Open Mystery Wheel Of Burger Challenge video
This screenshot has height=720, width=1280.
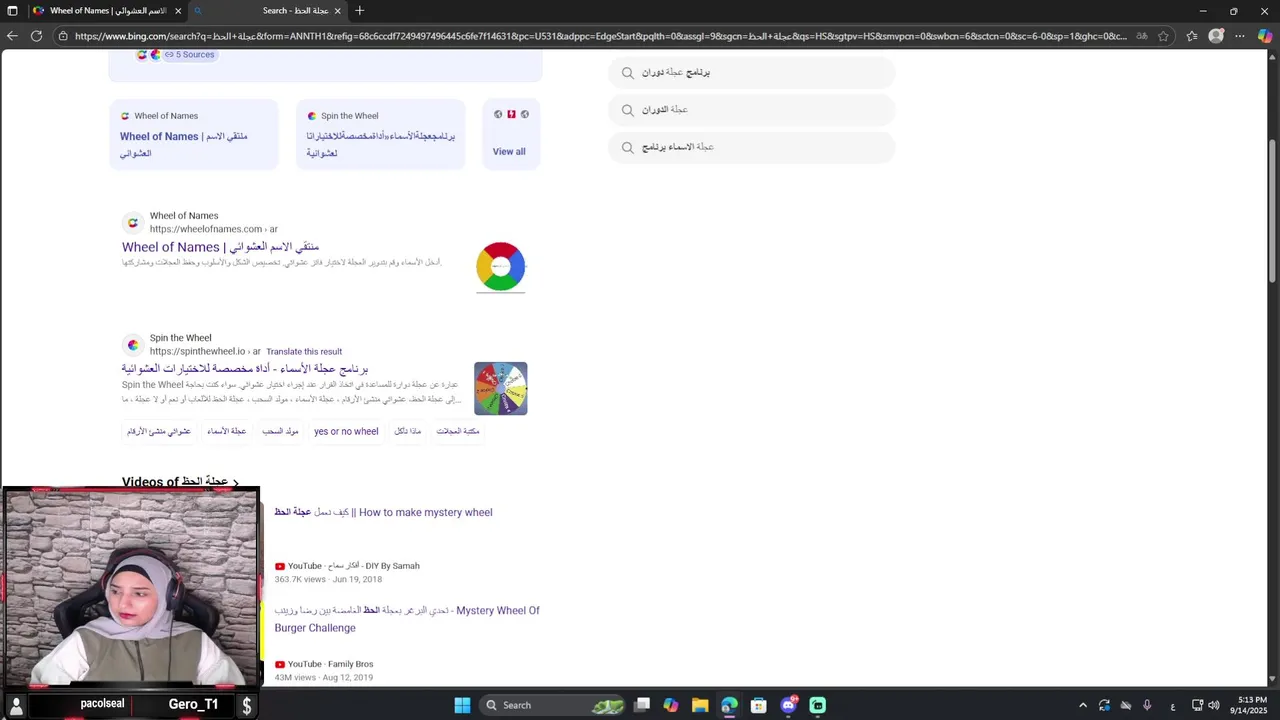pyautogui.click(x=407, y=619)
